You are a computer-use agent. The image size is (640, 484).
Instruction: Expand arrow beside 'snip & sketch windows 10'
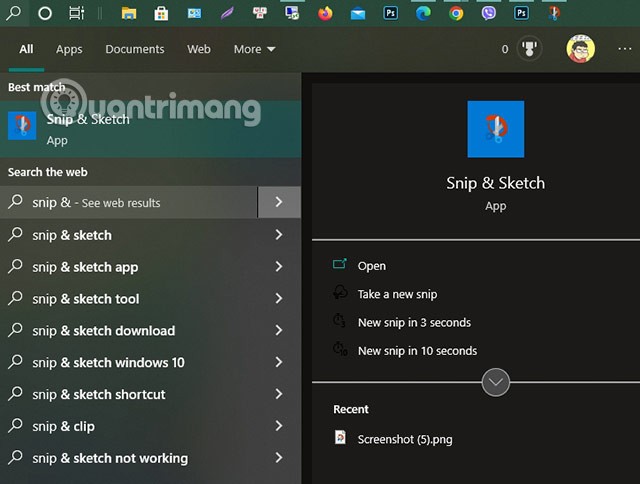(x=279, y=362)
